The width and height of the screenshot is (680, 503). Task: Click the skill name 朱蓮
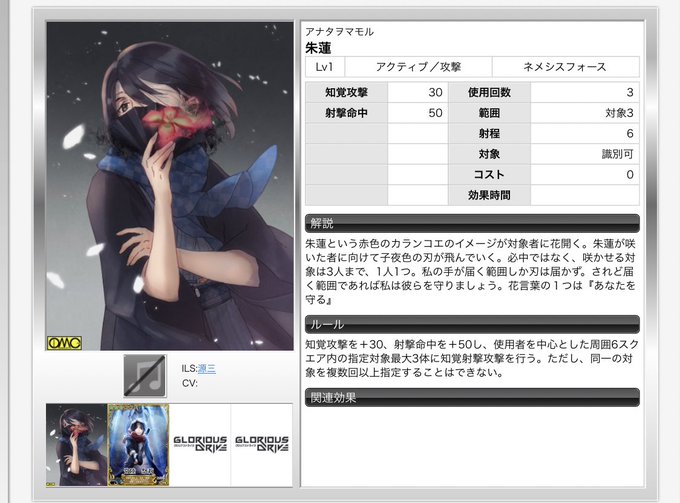(318, 48)
